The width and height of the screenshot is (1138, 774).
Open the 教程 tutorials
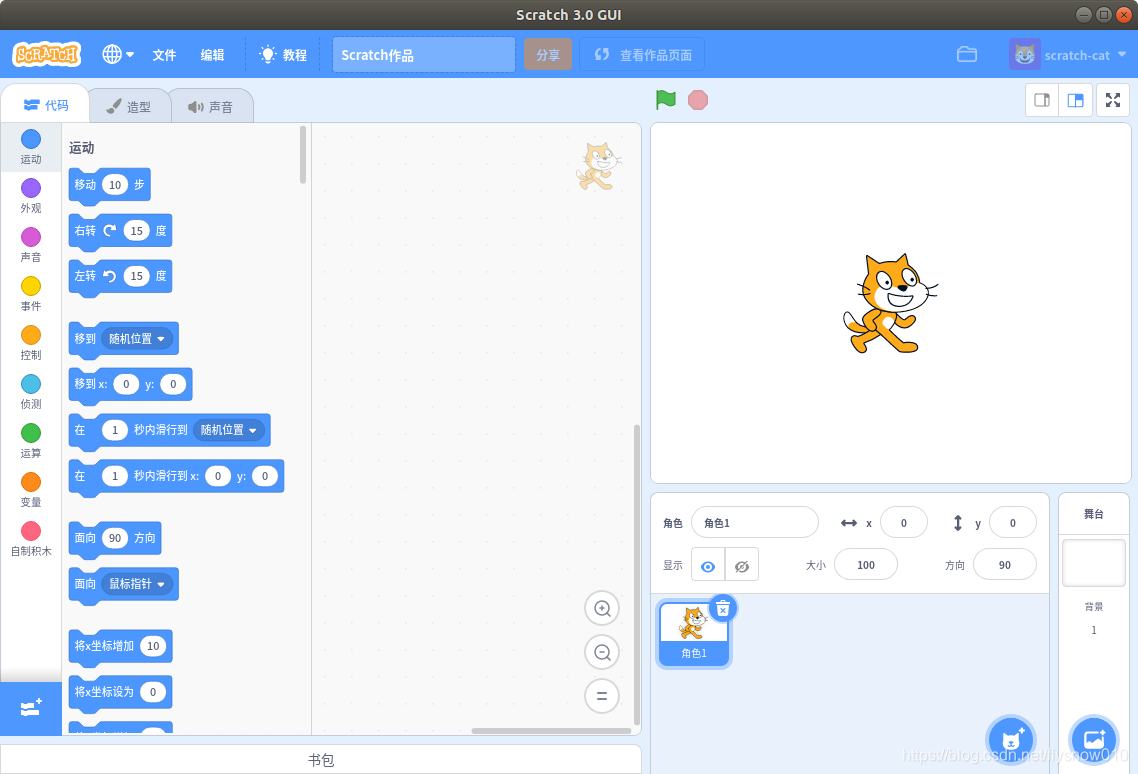[x=283, y=55]
